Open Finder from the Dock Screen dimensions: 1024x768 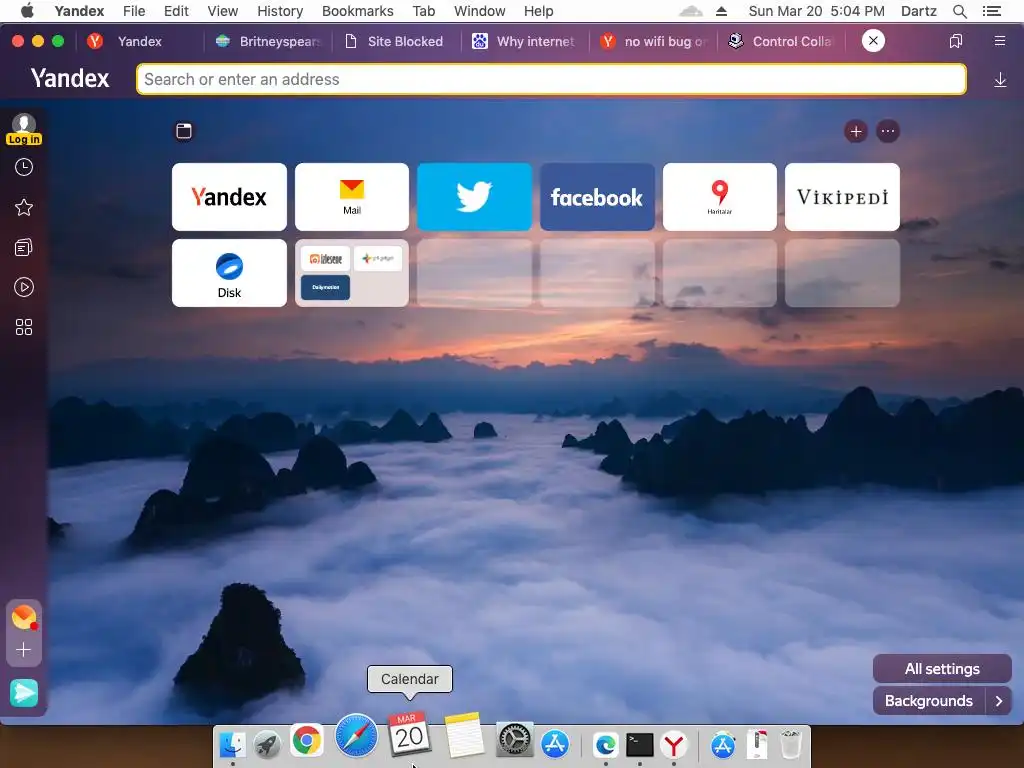click(x=232, y=744)
